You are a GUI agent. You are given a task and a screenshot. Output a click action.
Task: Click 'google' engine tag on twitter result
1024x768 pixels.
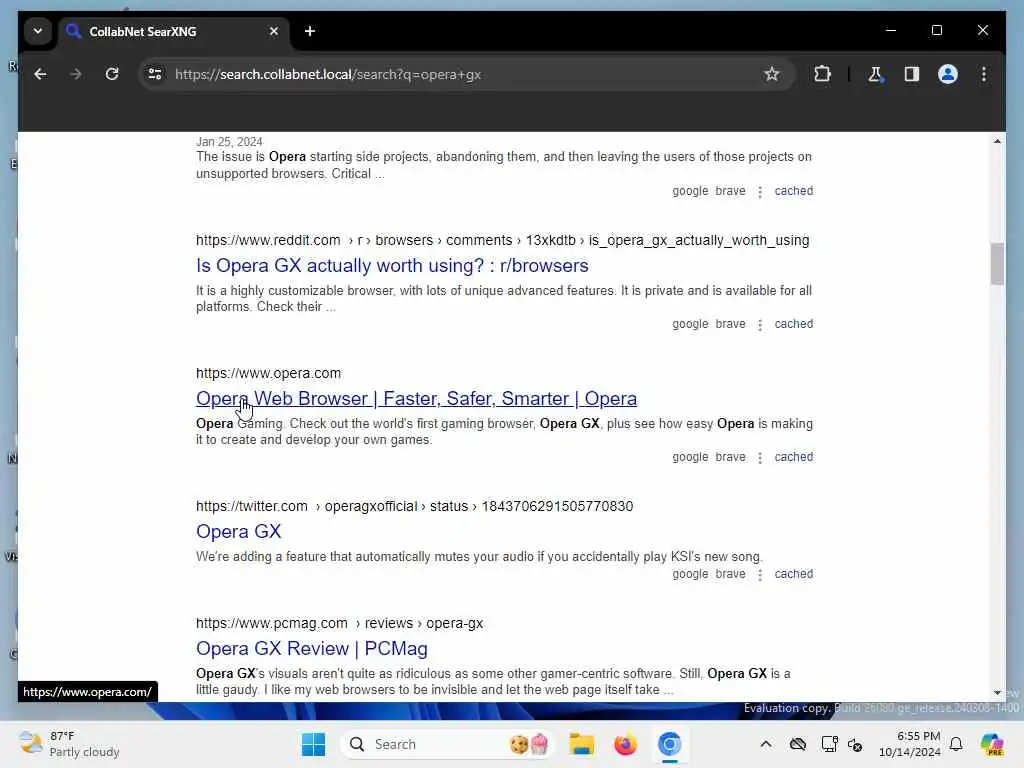[690, 574]
